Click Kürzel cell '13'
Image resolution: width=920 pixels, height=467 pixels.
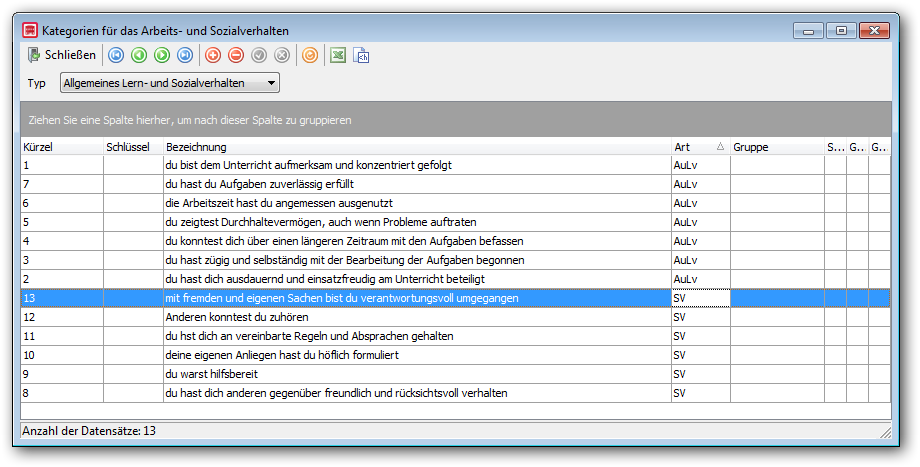point(62,298)
